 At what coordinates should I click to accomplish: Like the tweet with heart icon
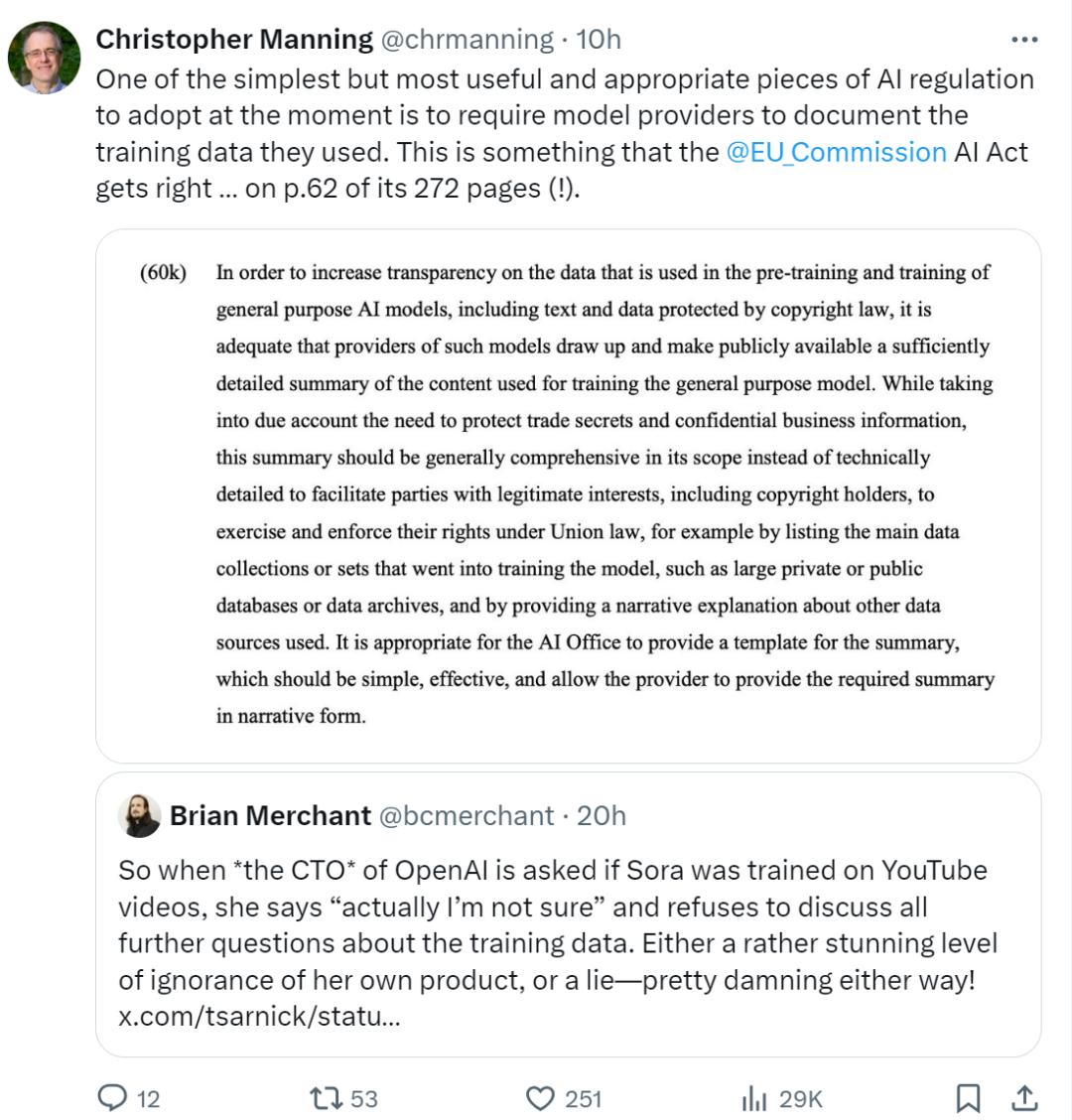(540, 1098)
